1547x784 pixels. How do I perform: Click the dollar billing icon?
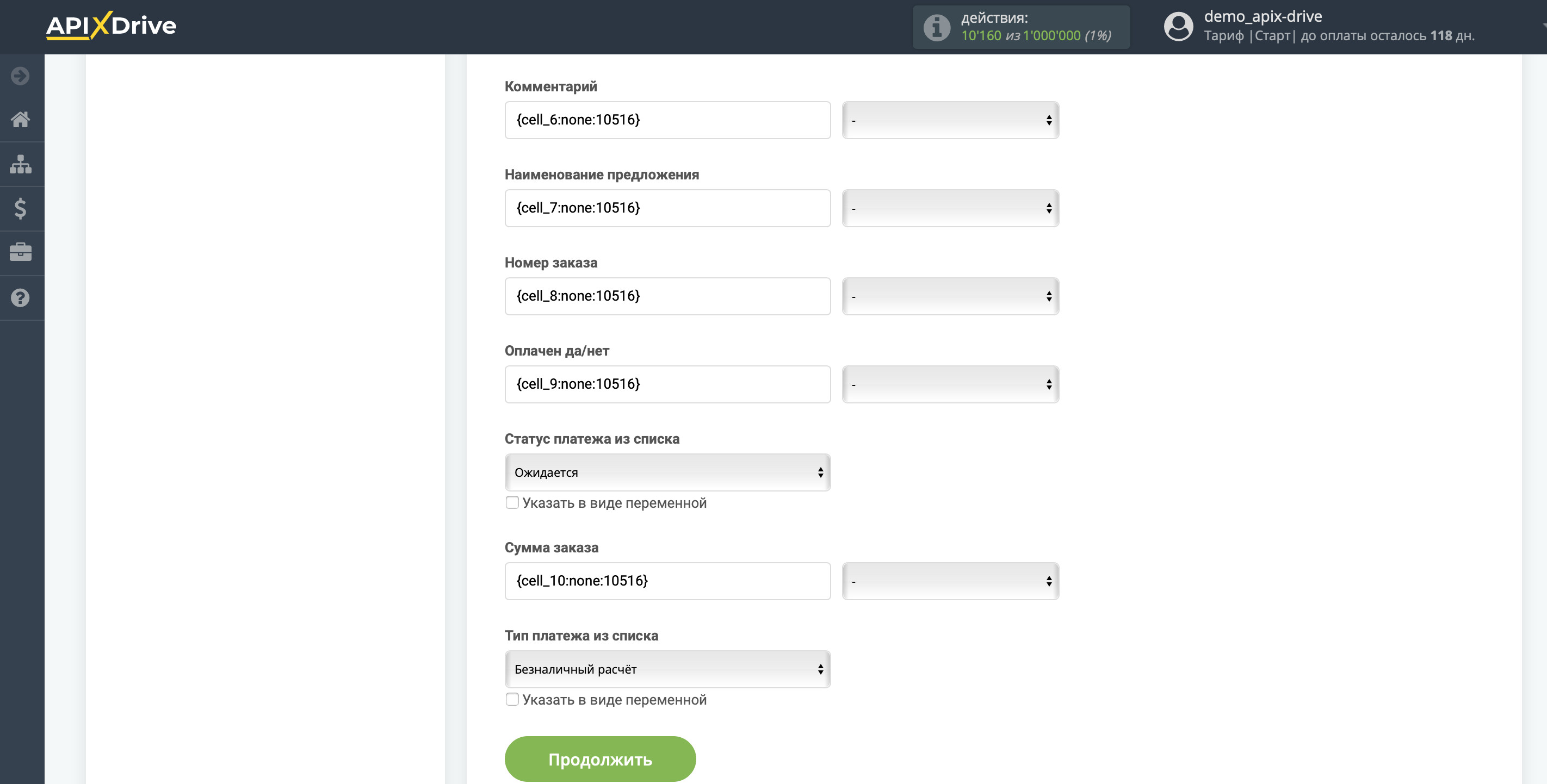(x=21, y=208)
